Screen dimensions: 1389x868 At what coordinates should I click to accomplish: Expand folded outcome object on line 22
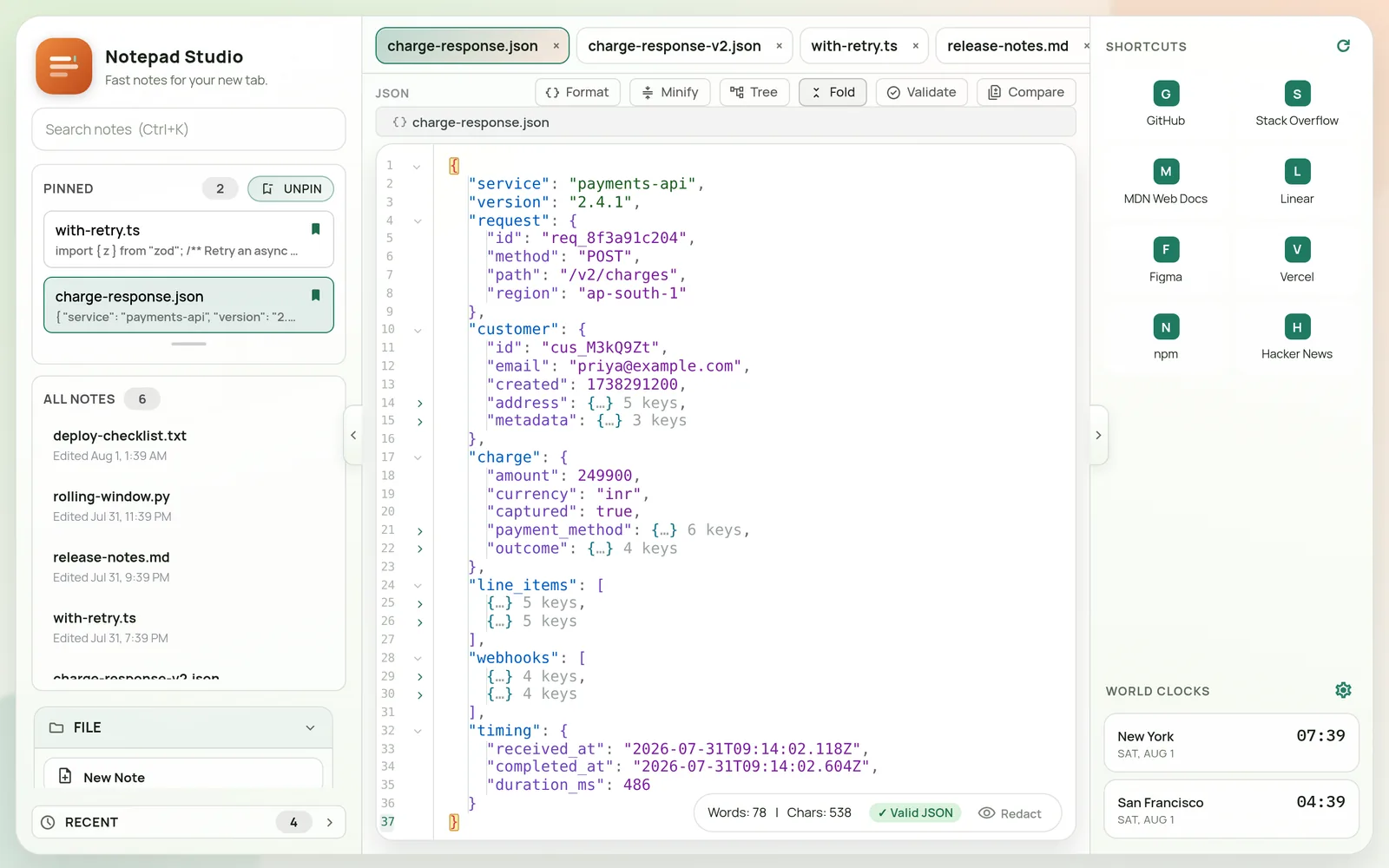(x=420, y=549)
